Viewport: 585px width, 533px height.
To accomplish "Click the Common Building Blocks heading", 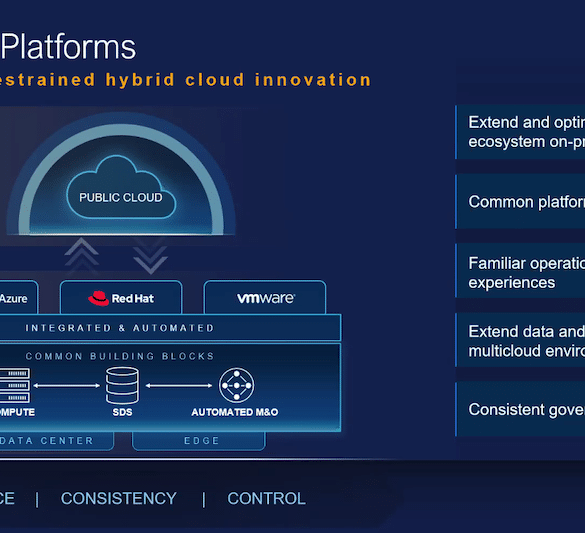I will (120, 356).
